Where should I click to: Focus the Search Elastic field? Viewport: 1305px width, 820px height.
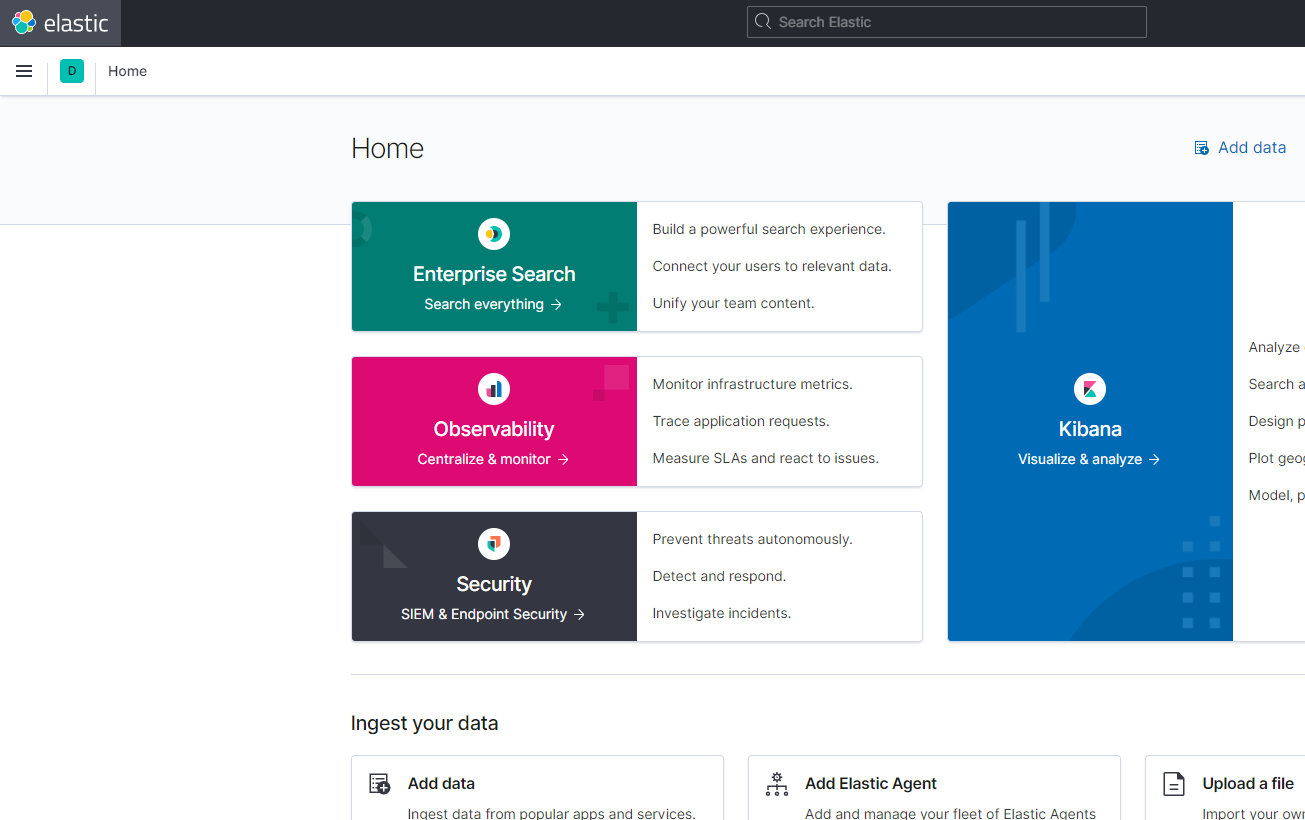point(946,22)
